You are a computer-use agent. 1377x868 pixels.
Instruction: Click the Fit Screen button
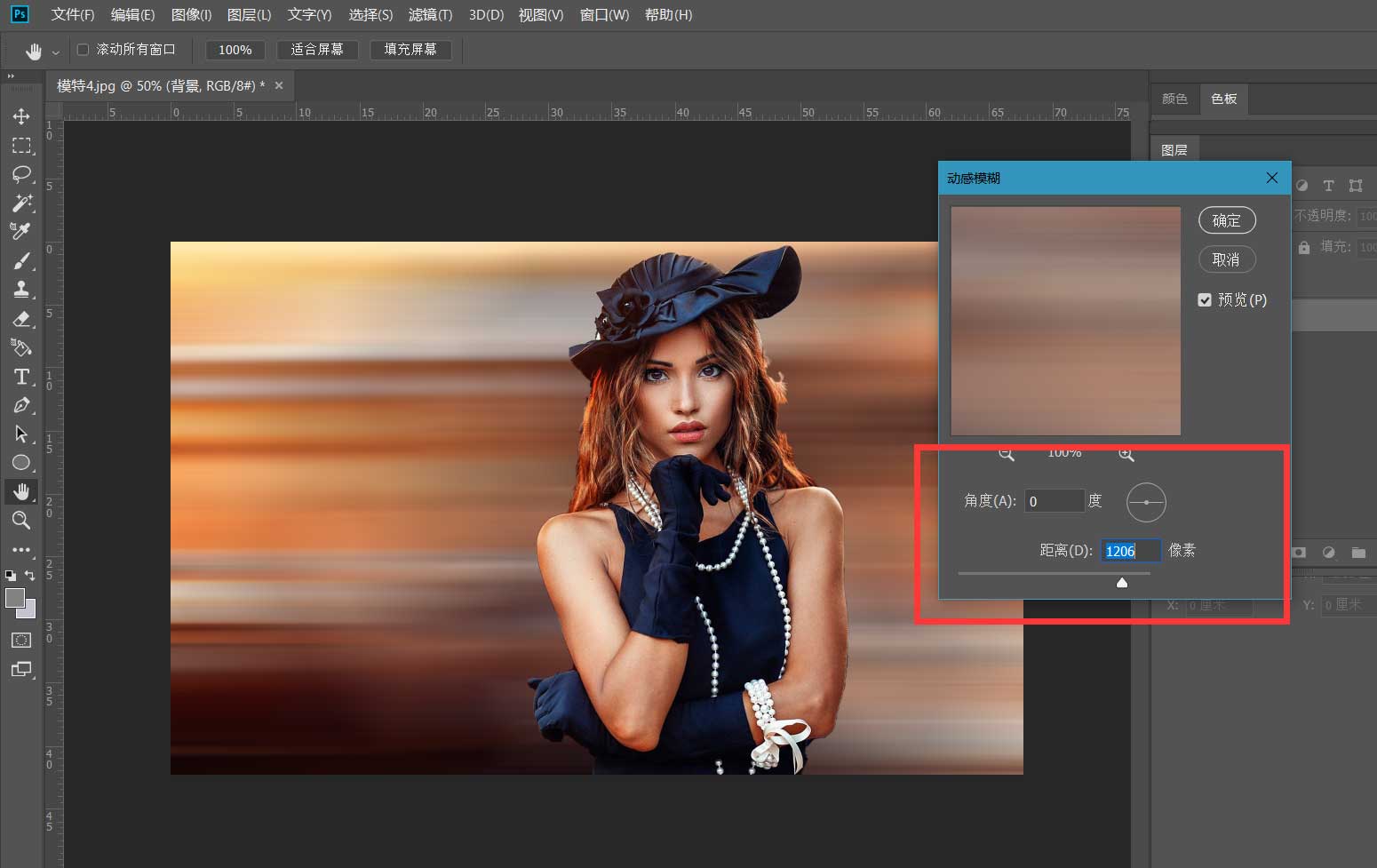[x=317, y=50]
